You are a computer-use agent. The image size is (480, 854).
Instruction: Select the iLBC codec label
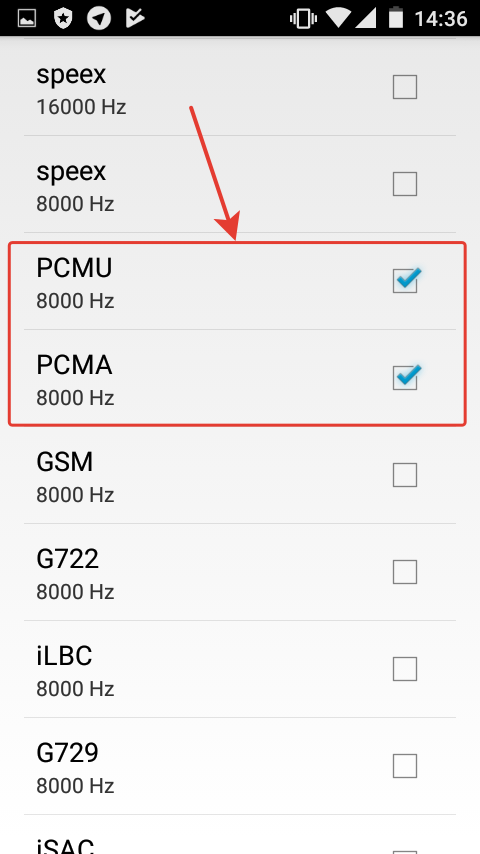pyautogui.click(x=64, y=656)
